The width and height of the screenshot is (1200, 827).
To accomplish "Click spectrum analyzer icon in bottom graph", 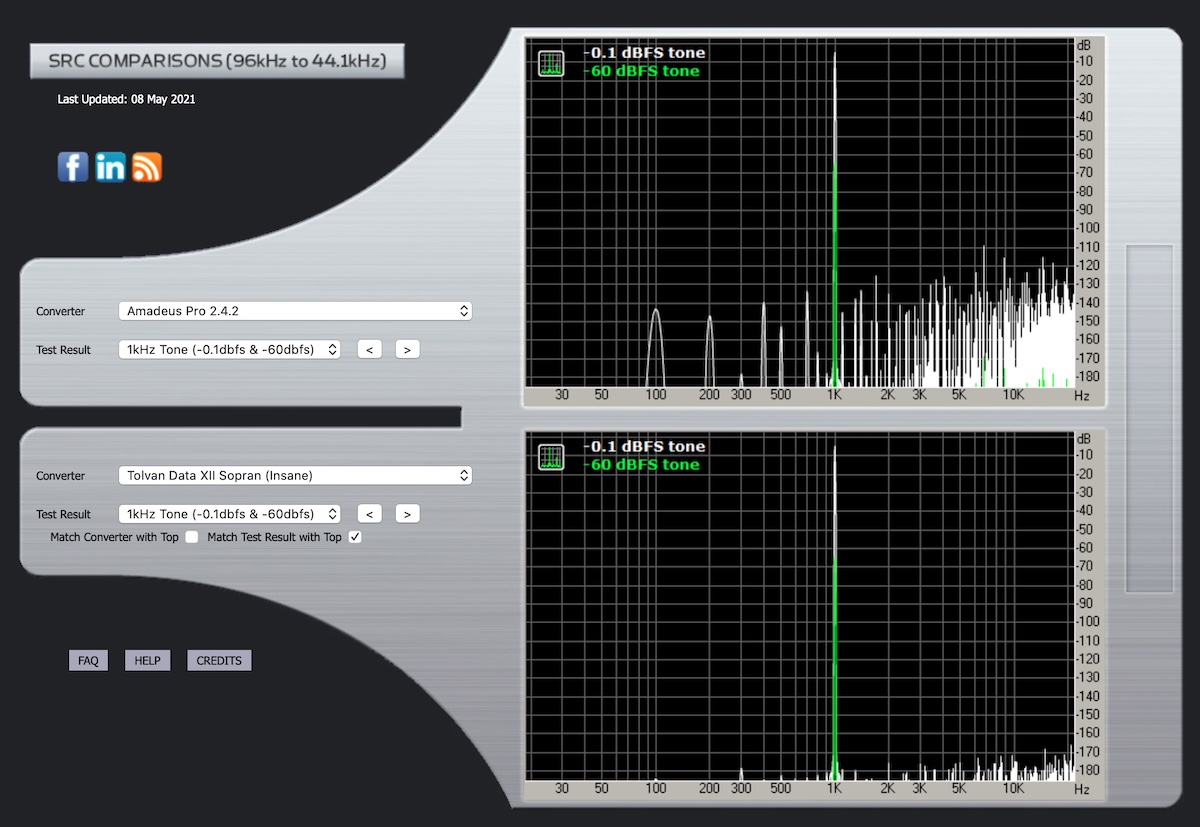I will [551, 457].
